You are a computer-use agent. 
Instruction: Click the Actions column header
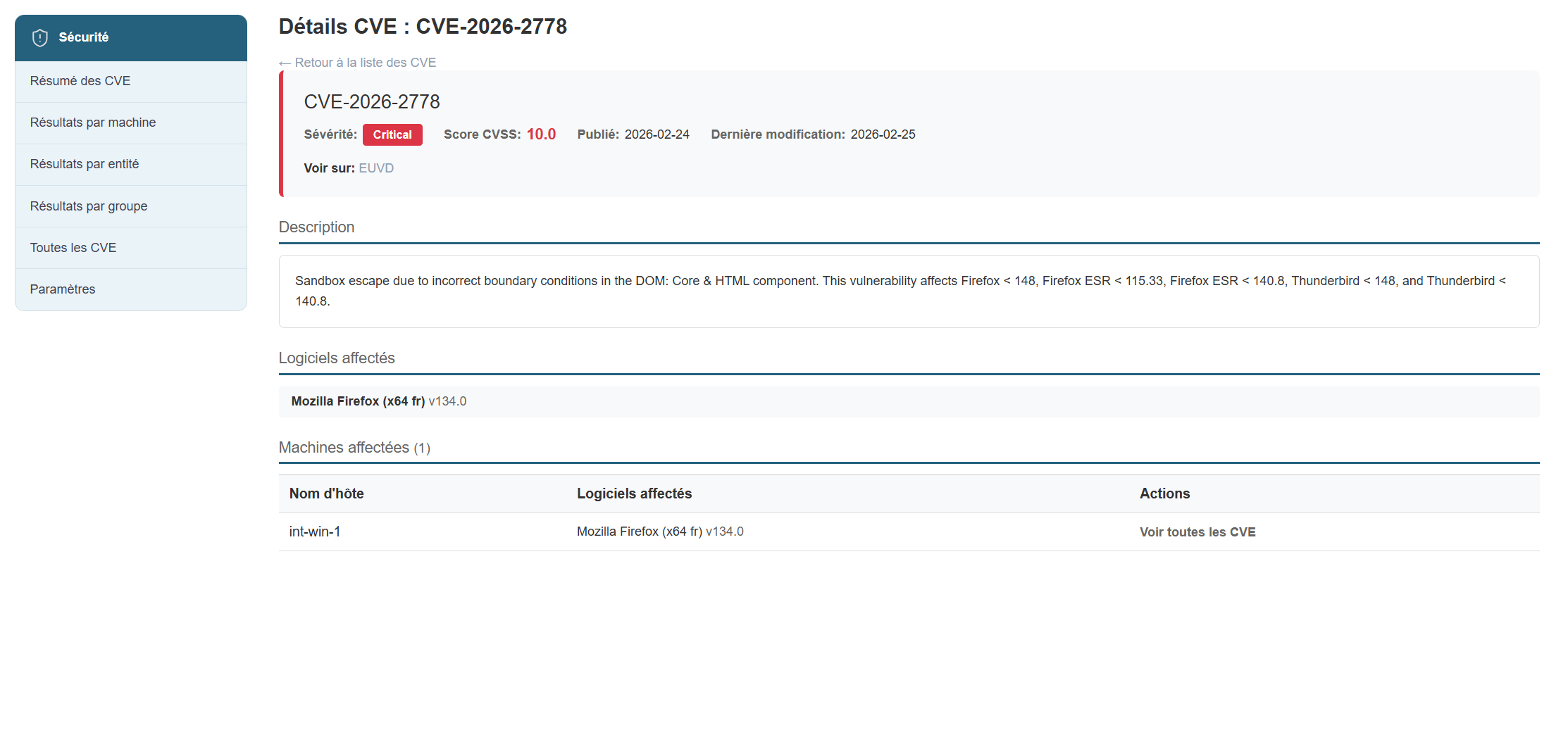tap(1164, 493)
